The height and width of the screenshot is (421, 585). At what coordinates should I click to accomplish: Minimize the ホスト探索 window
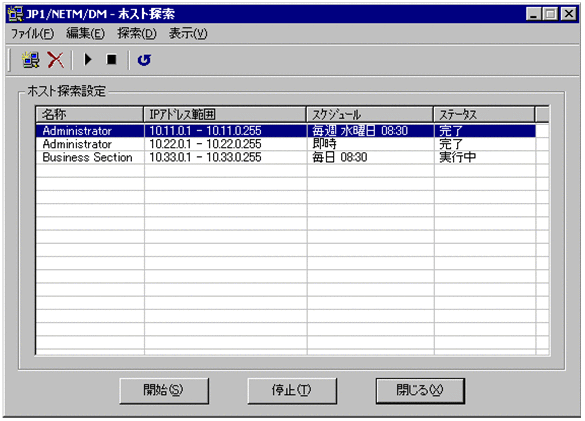coord(534,14)
